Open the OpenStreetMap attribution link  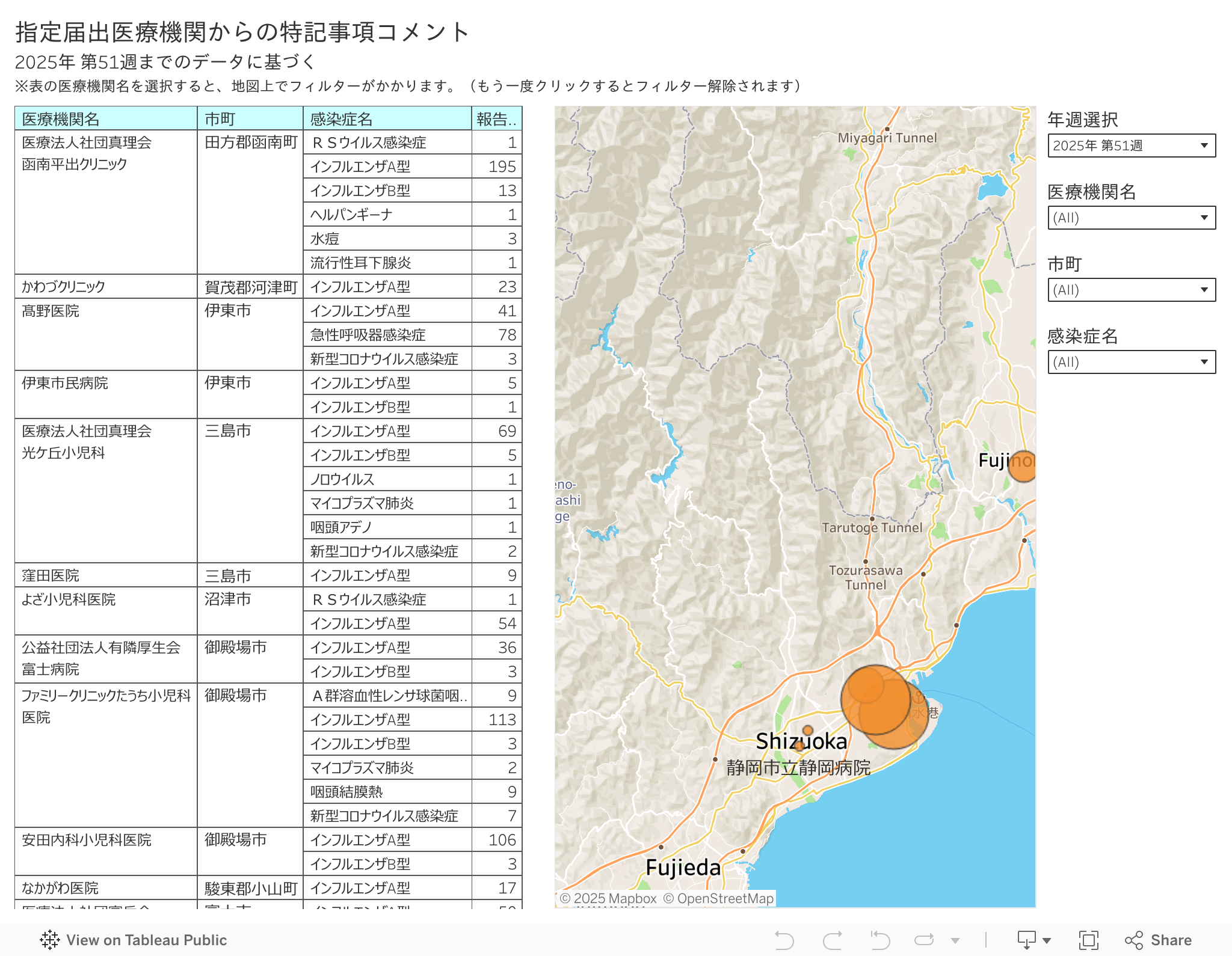pos(718,898)
